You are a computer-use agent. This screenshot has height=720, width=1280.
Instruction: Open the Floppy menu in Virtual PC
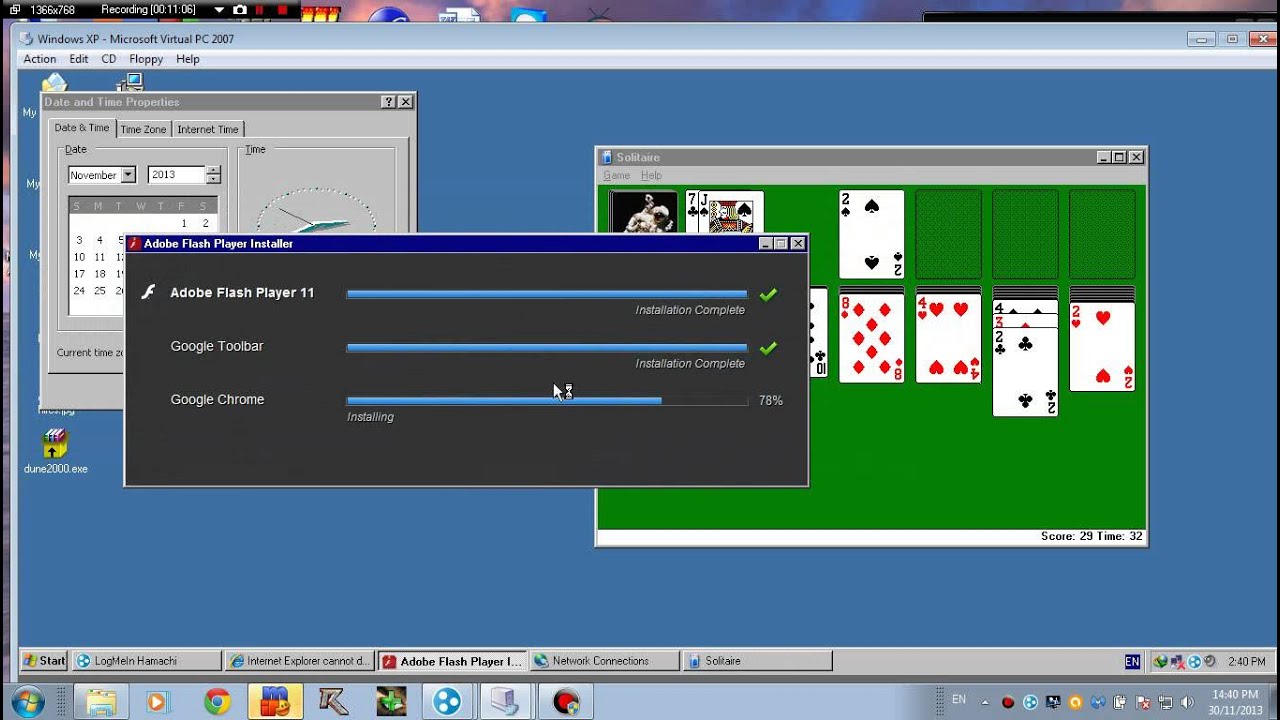coord(146,59)
